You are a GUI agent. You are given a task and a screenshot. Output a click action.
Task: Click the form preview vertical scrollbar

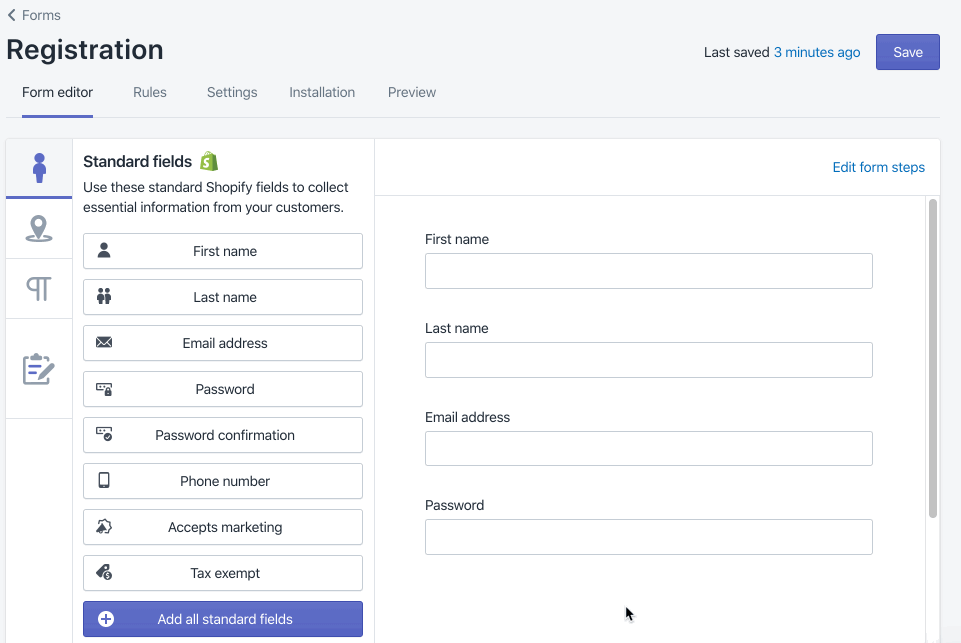(x=933, y=358)
